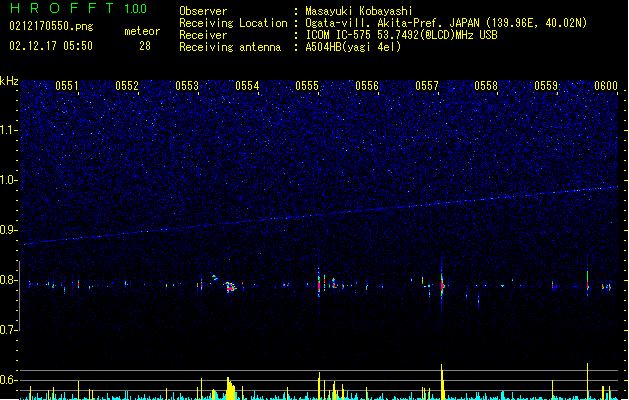Click the ICOM IC-575 receiver text

[x=401, y=35]
